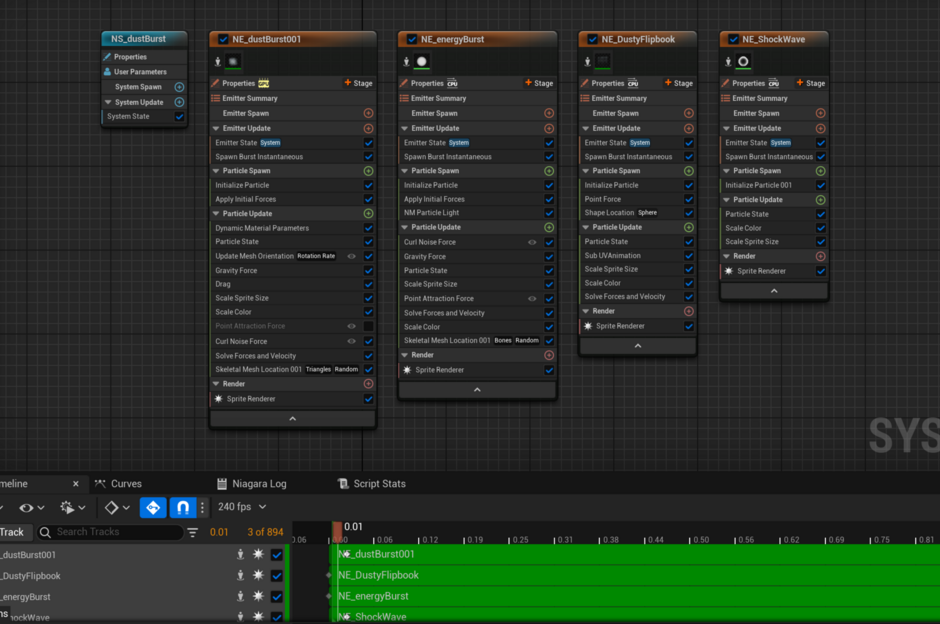Switch to the Script Stats tab
This screenshot has width=940, height=624.
372,484
